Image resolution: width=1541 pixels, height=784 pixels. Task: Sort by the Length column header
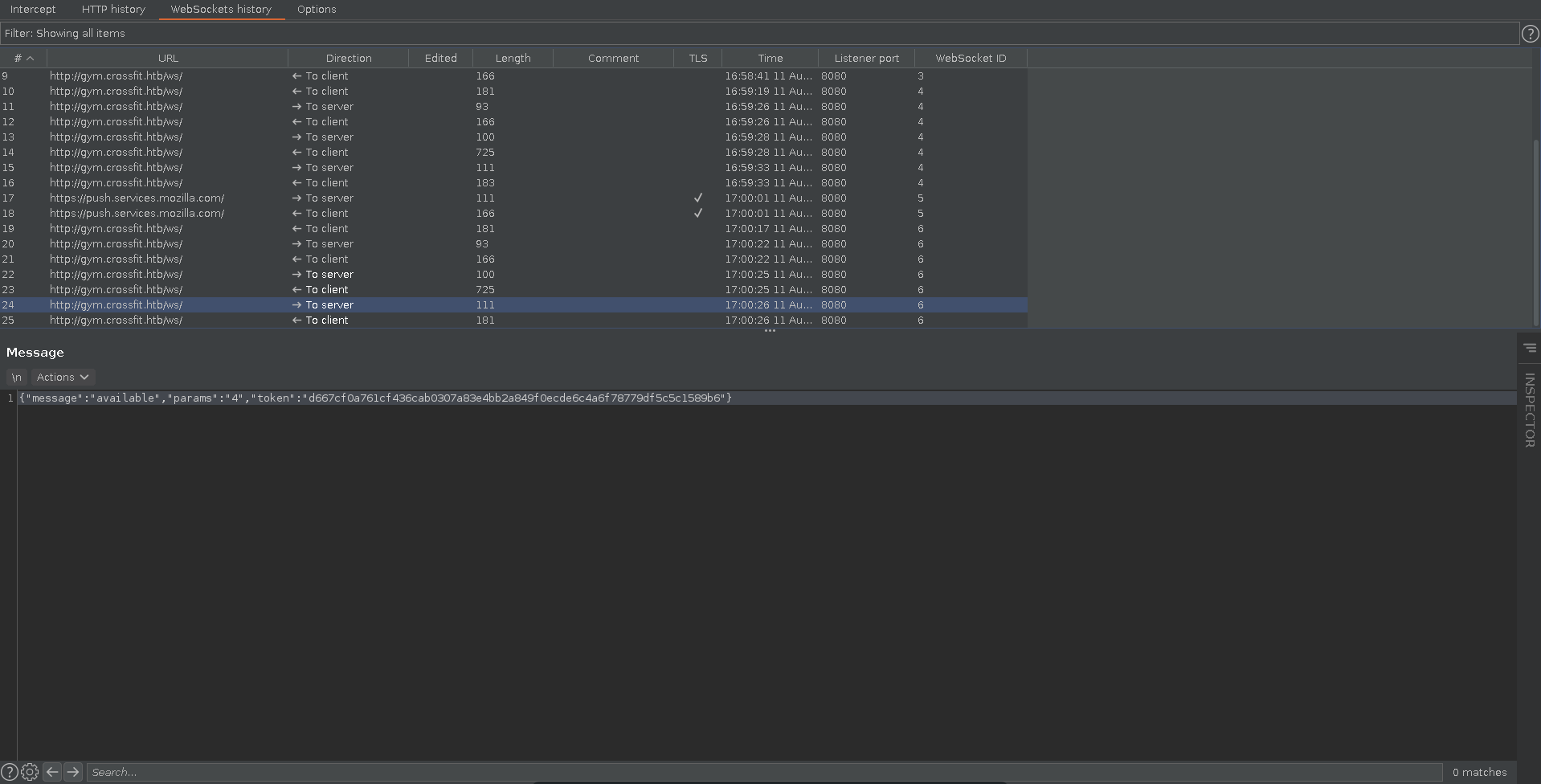pyautogui.click(x=513, y=59)
